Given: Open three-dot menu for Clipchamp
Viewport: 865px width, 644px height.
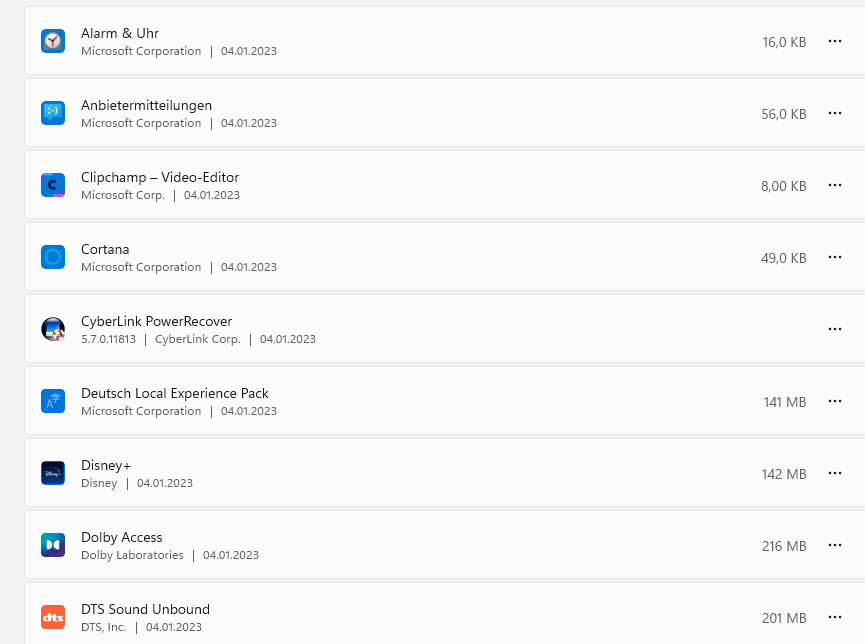Looking at the screenshot, I should tap(835, 185).
